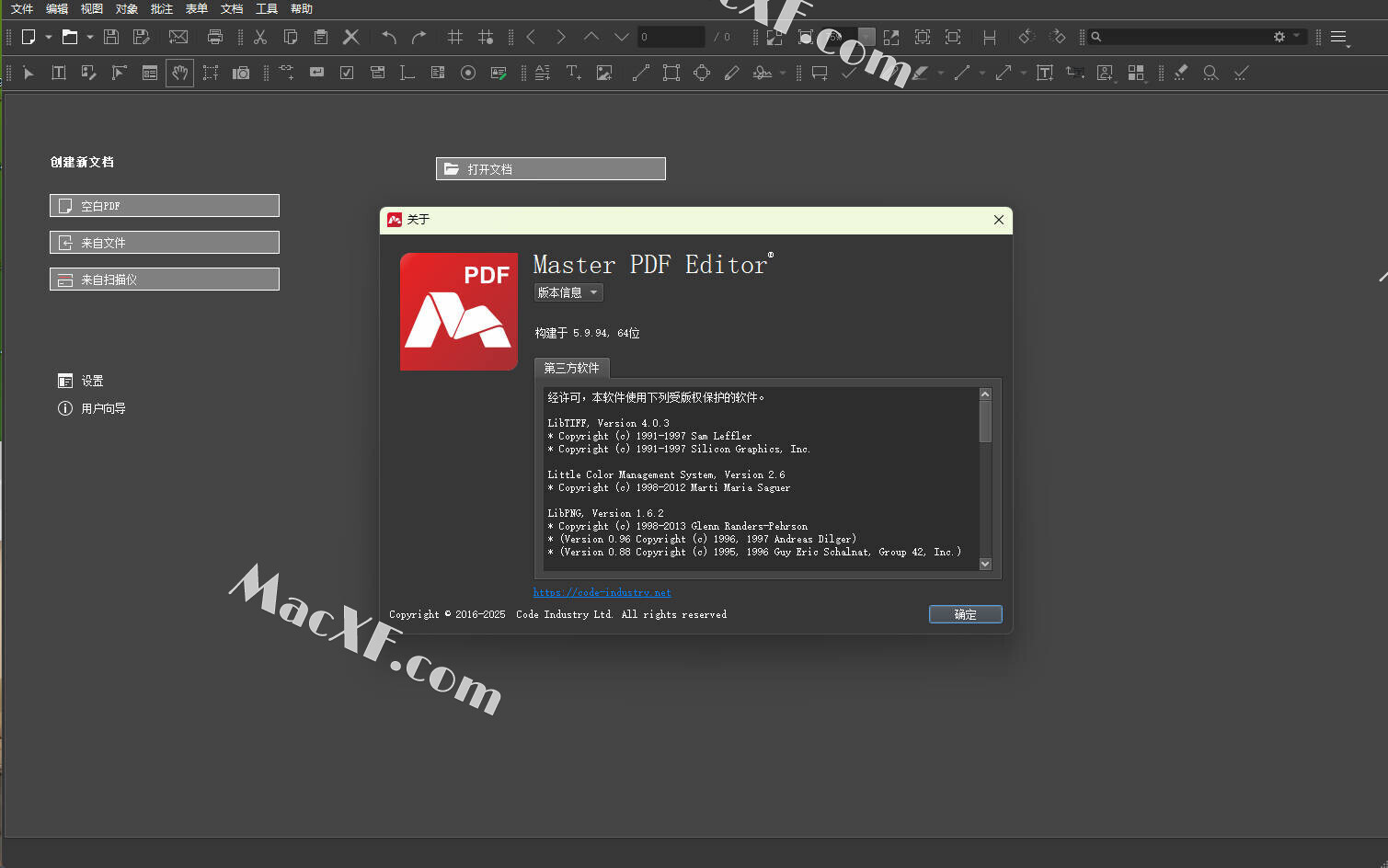
Task: Select the checkbox form field tool
Action: tap(347, 73)
